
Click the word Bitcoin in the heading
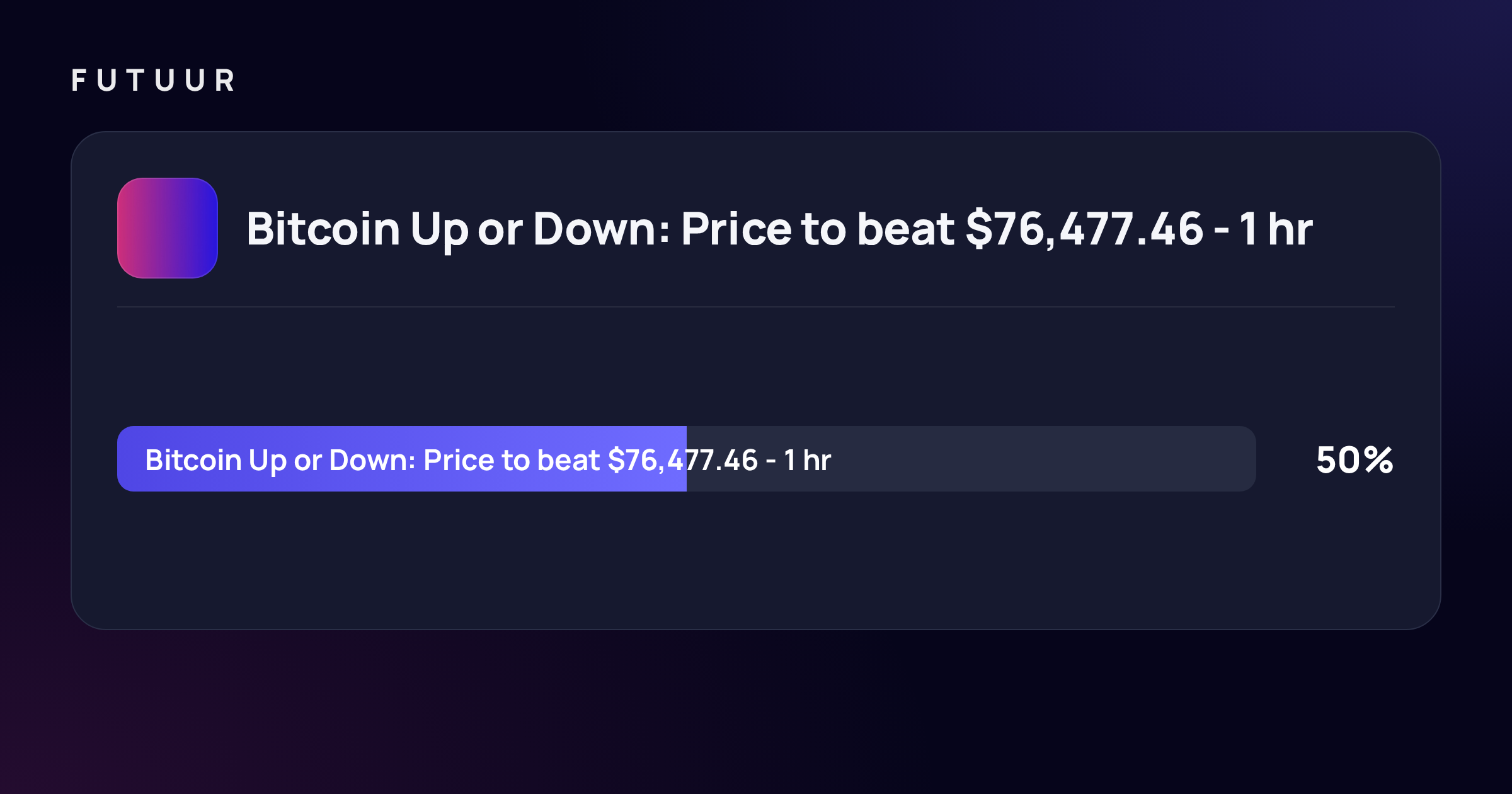coord(323,229)
